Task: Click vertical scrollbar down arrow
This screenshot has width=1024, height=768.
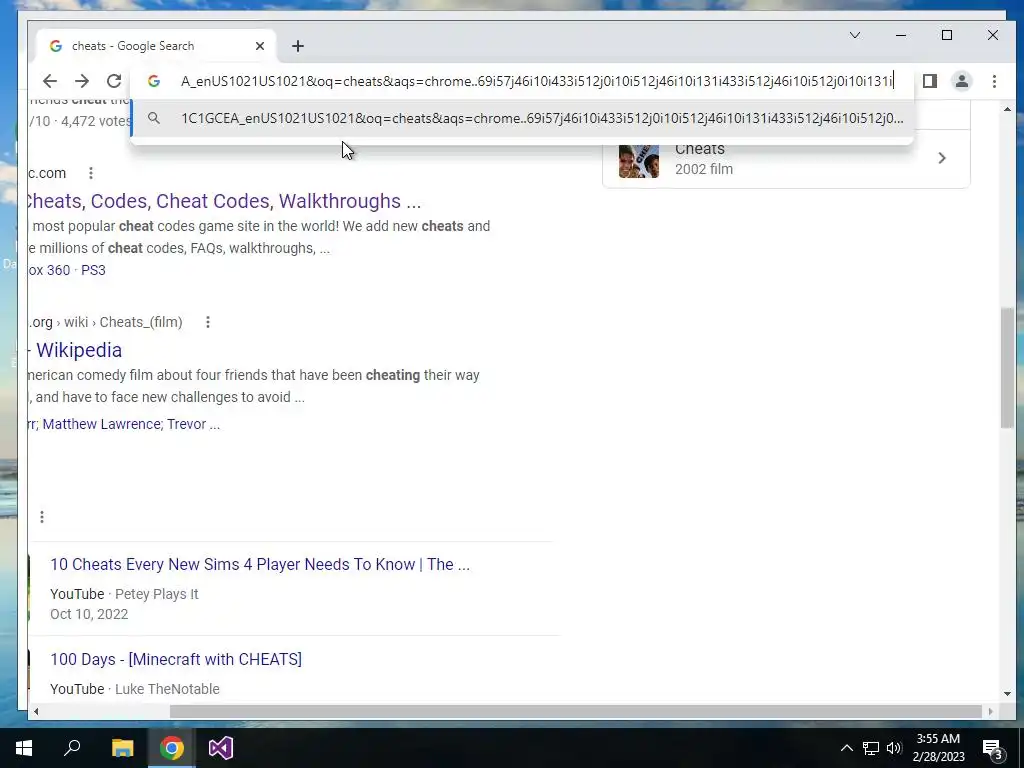Action: pyautogui.click(x=1007, y=694)
